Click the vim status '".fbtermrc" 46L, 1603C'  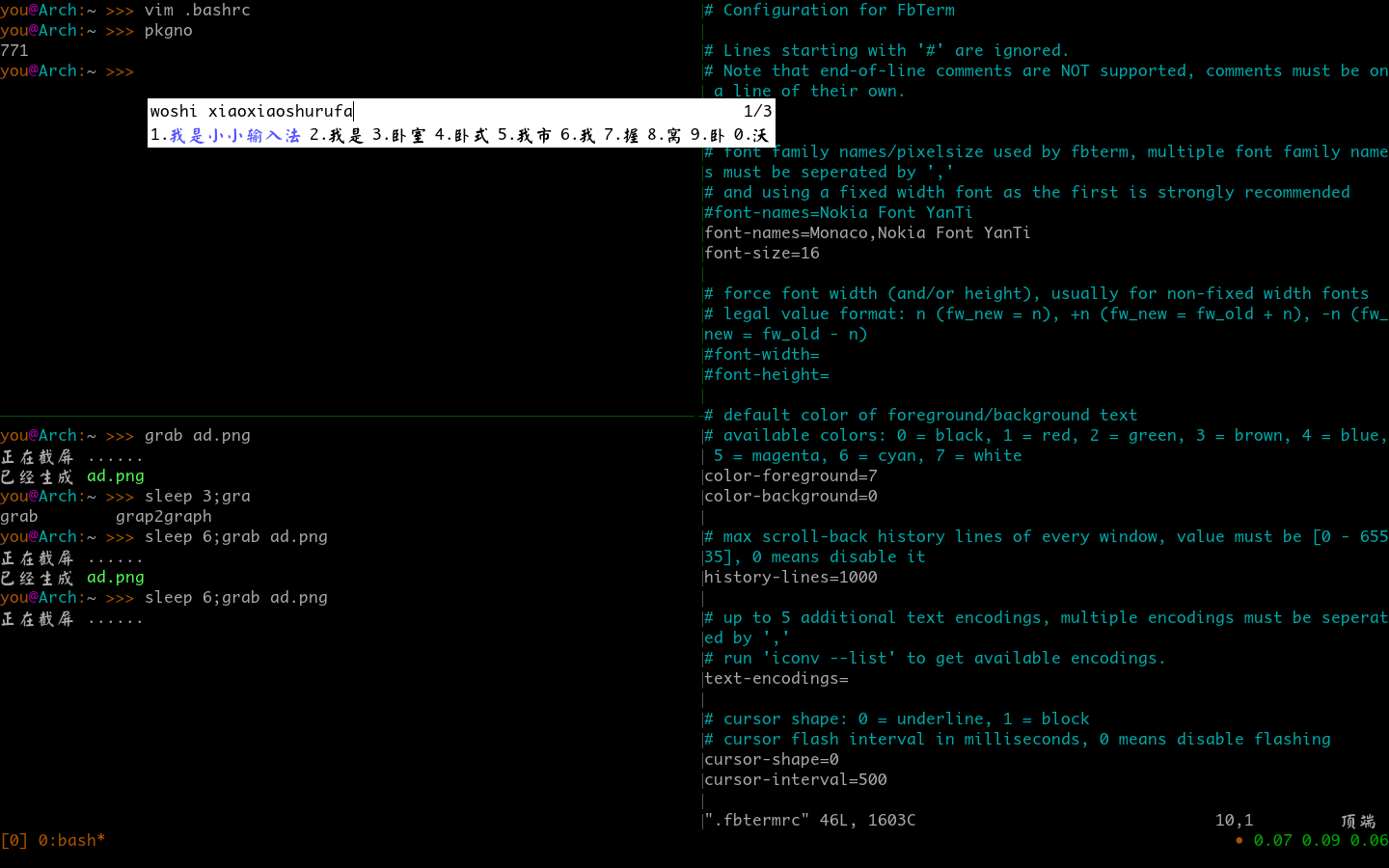click(810, 820)
